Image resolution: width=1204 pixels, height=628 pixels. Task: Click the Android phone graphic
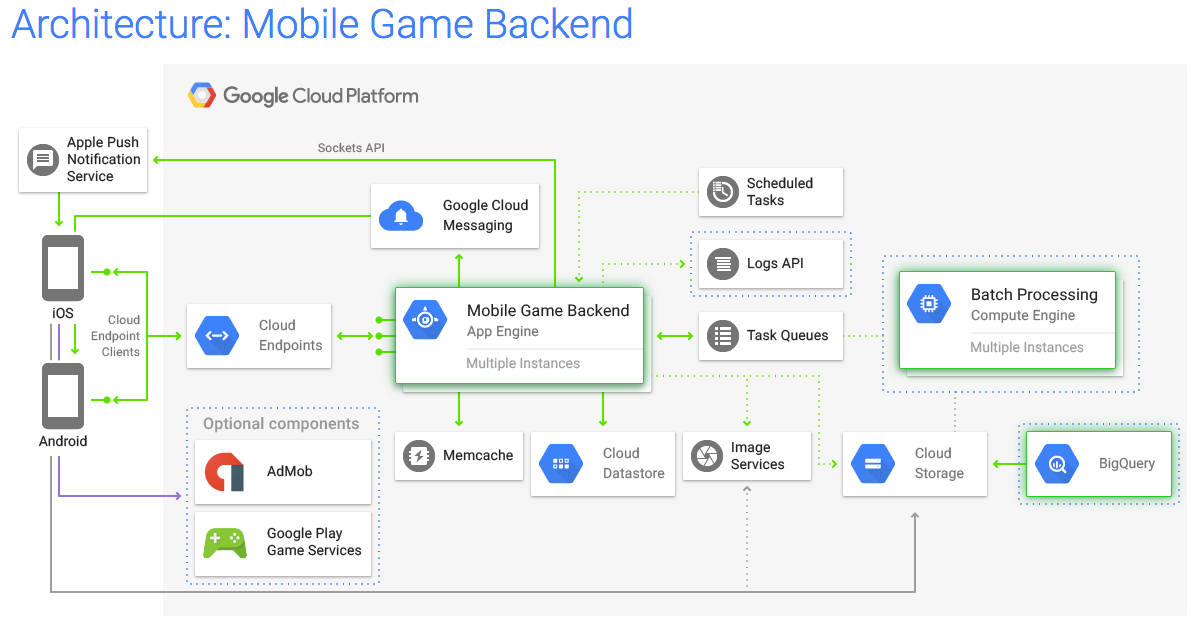62,396
